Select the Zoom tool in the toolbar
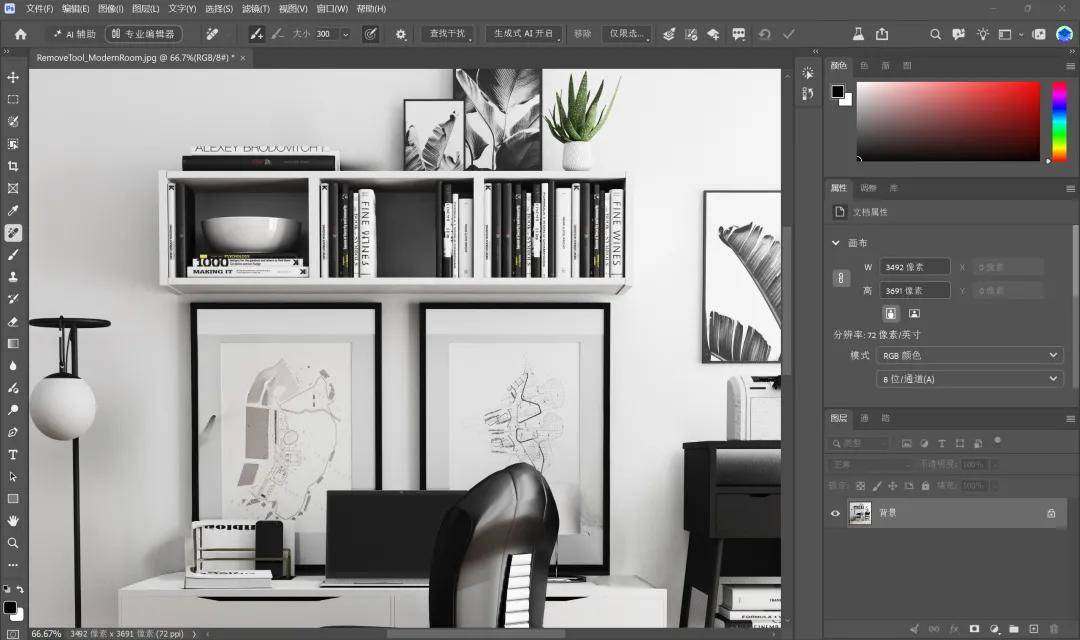 13,543
